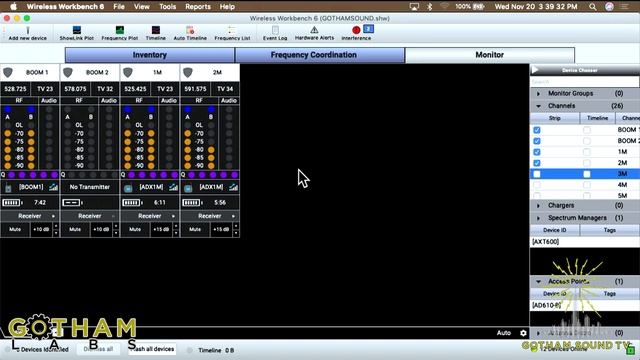Click the 2M ADX1M transmitter icon
Viewport: 640px width, 360px height.
[188, 188]
